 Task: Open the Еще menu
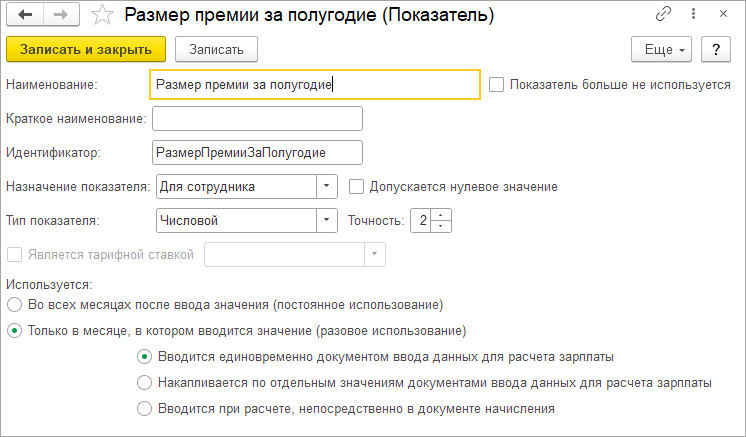661,49
